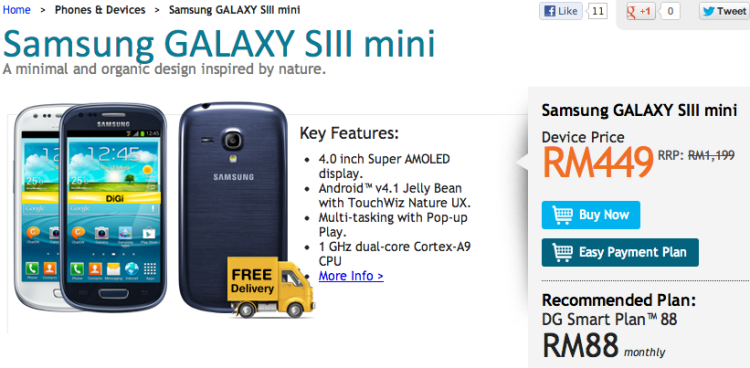This screenshot has width=750, height=368.
Task: Click the Samsung GALAXY SIII mini page title
Action: pos(219,45)
